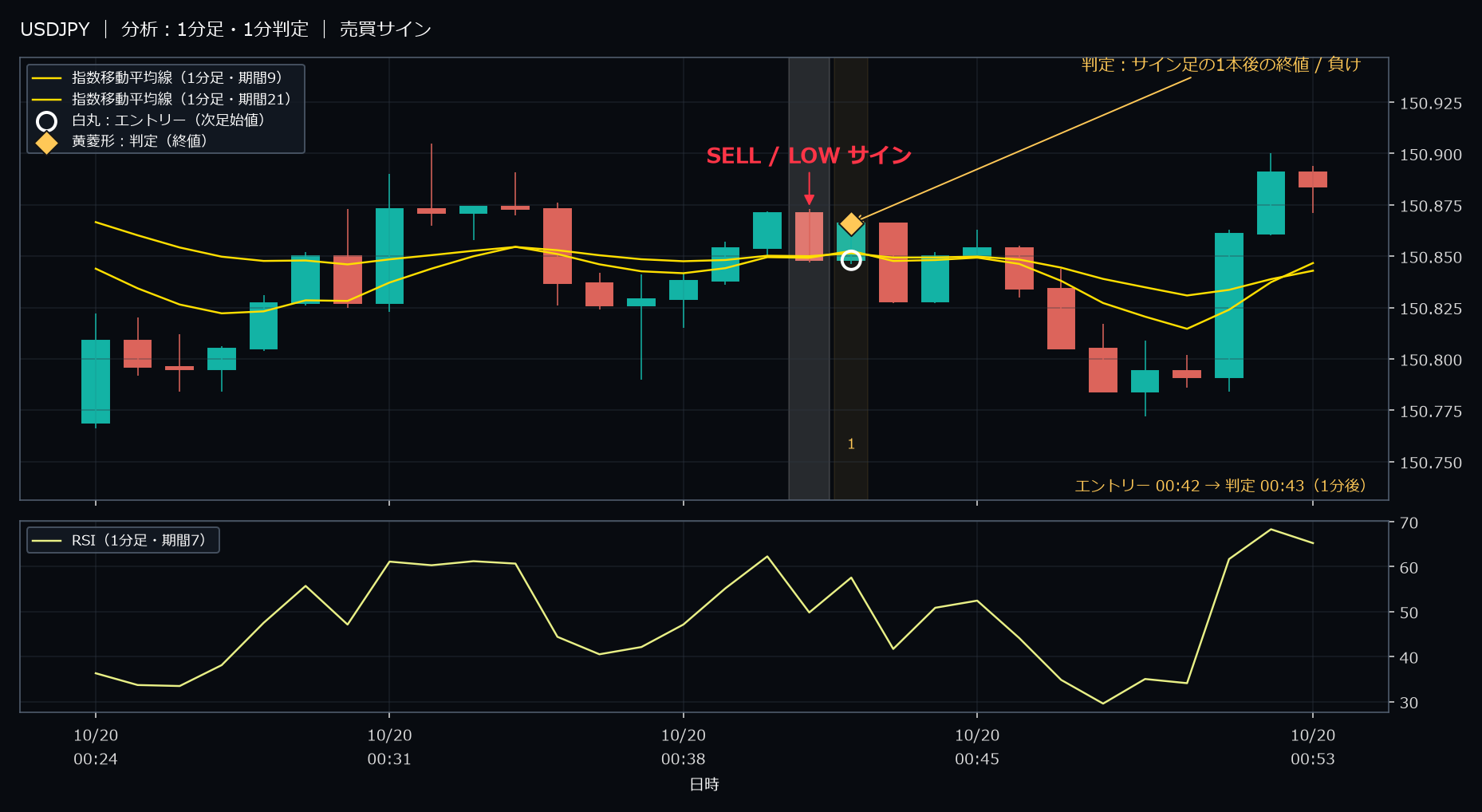1482x812 pixels.
Task: Click the USDJPY symbol title
Action: [x=55, y=30]
